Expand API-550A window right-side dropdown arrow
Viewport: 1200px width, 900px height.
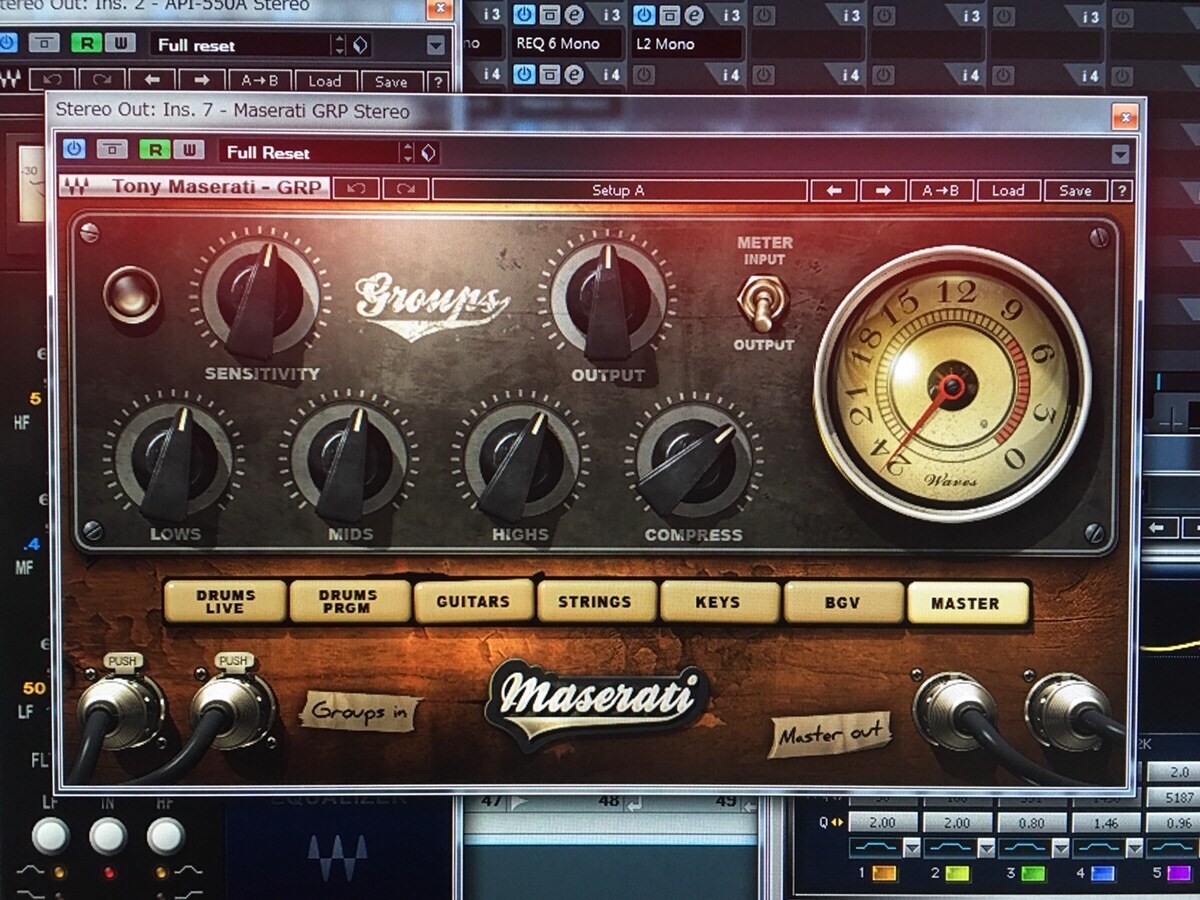(x=436, y=45)
